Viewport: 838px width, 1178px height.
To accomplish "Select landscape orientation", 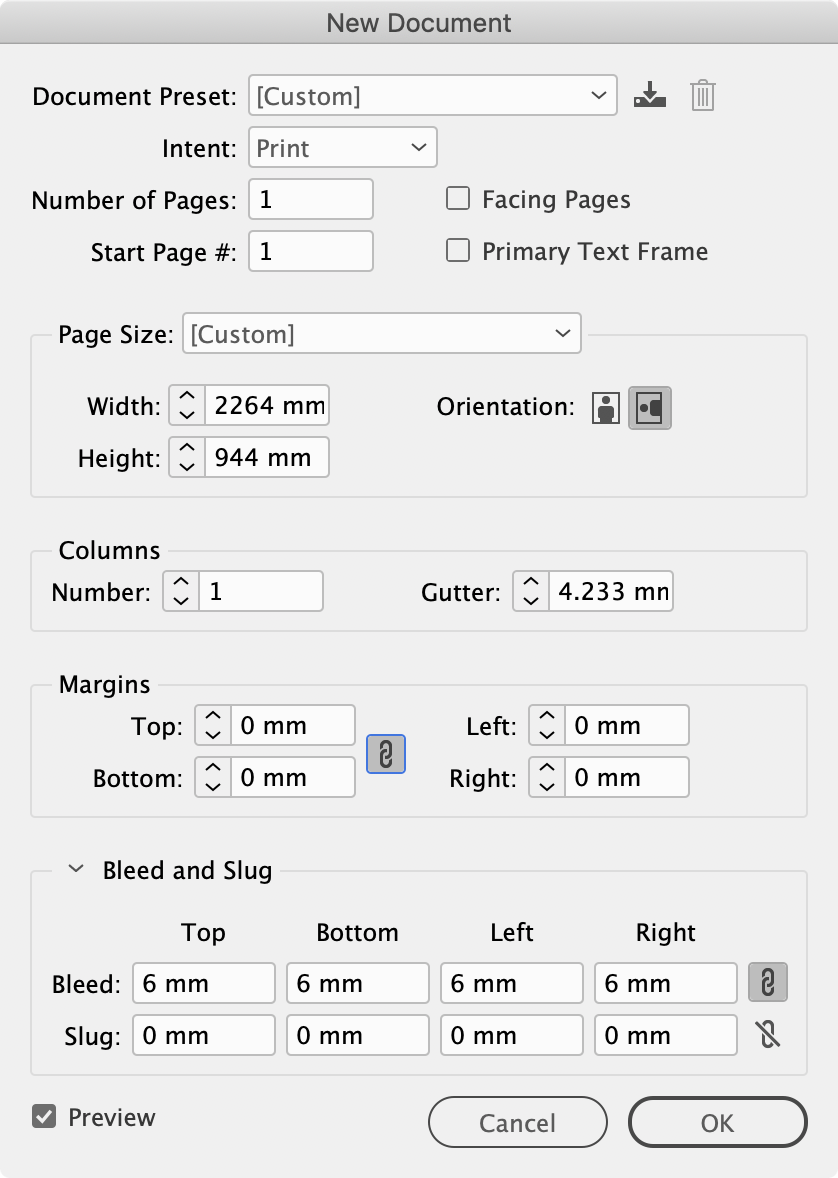I will [651, 407].
